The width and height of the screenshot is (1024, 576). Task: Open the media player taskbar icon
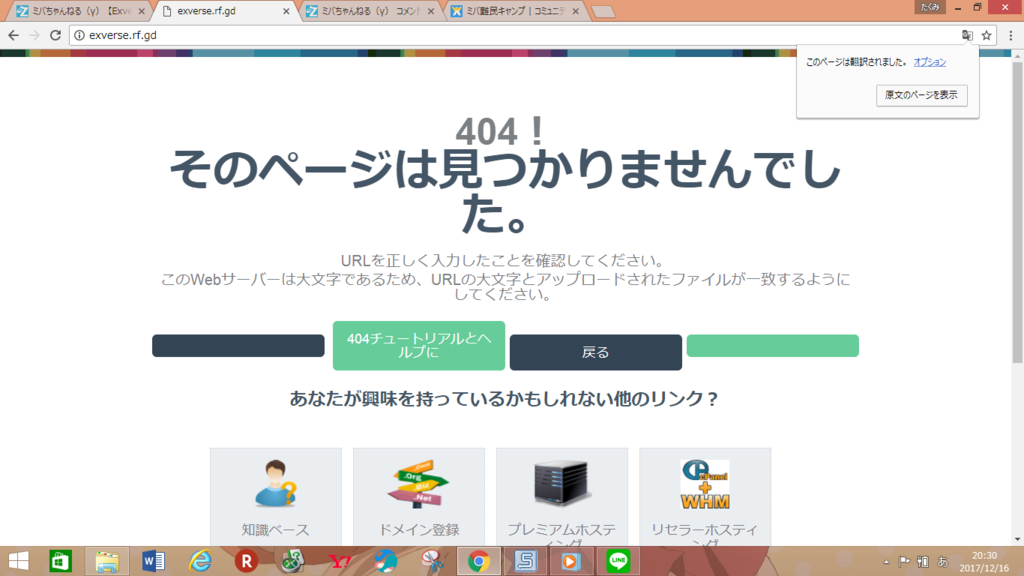pos(571,561)
